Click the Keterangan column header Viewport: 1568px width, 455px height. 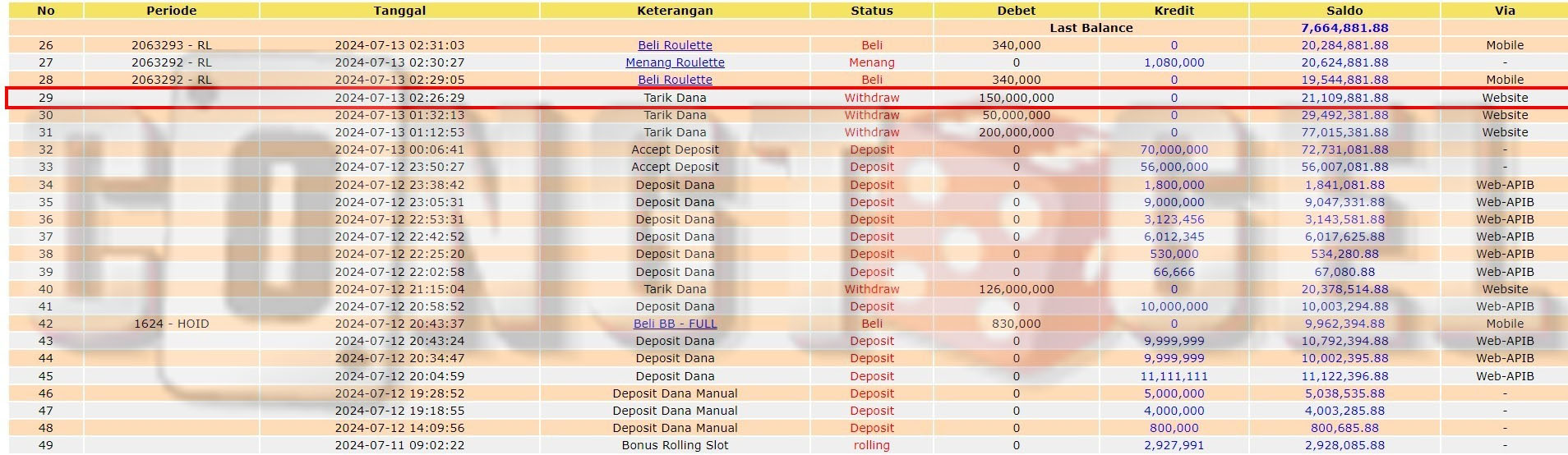pos(675,11)
